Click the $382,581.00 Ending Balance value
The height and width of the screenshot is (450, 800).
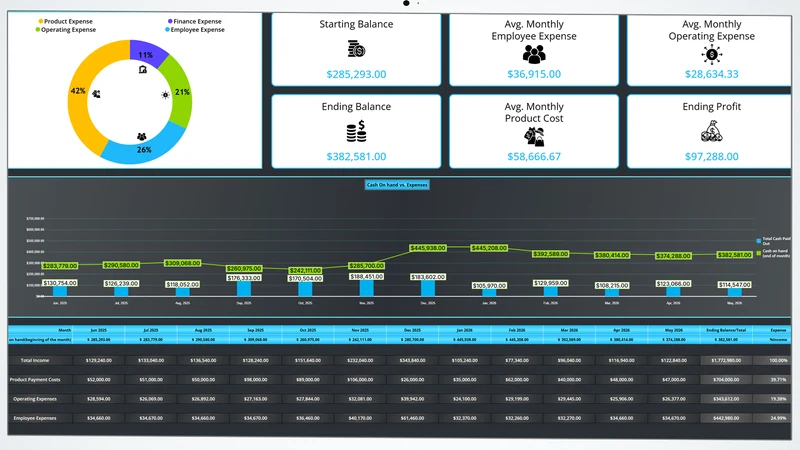[x=356, y=157]
